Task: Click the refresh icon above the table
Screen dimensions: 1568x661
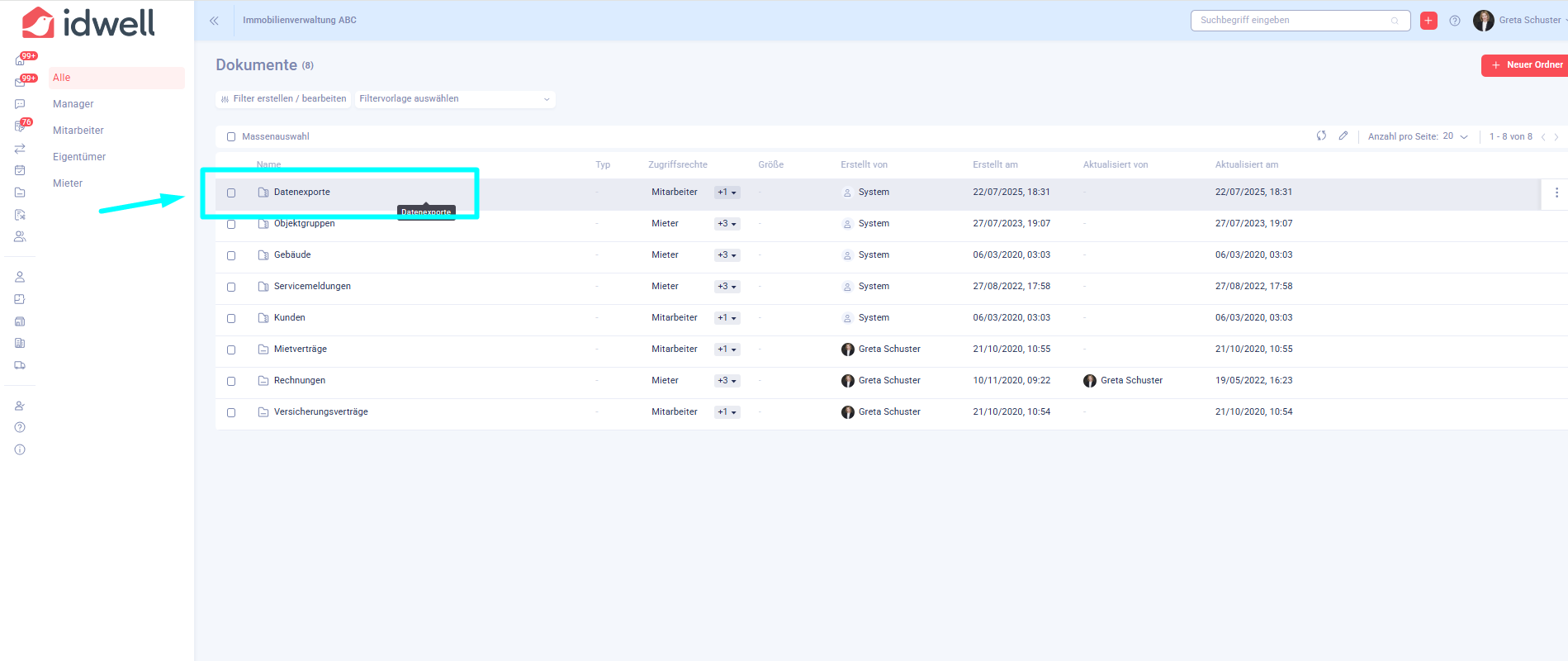Action: point(1321,136)
